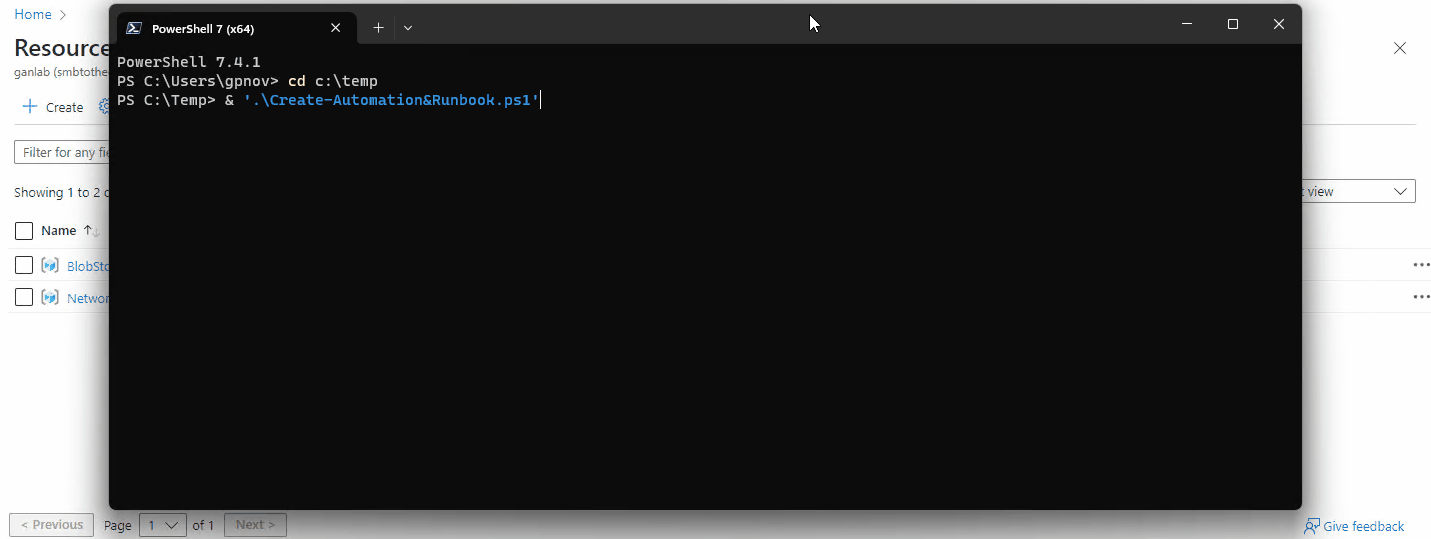This screenshot has width=1431, height=539.
Task: Click the PowerShell icon on the terminal tab
Action: [x=133, y=28]
